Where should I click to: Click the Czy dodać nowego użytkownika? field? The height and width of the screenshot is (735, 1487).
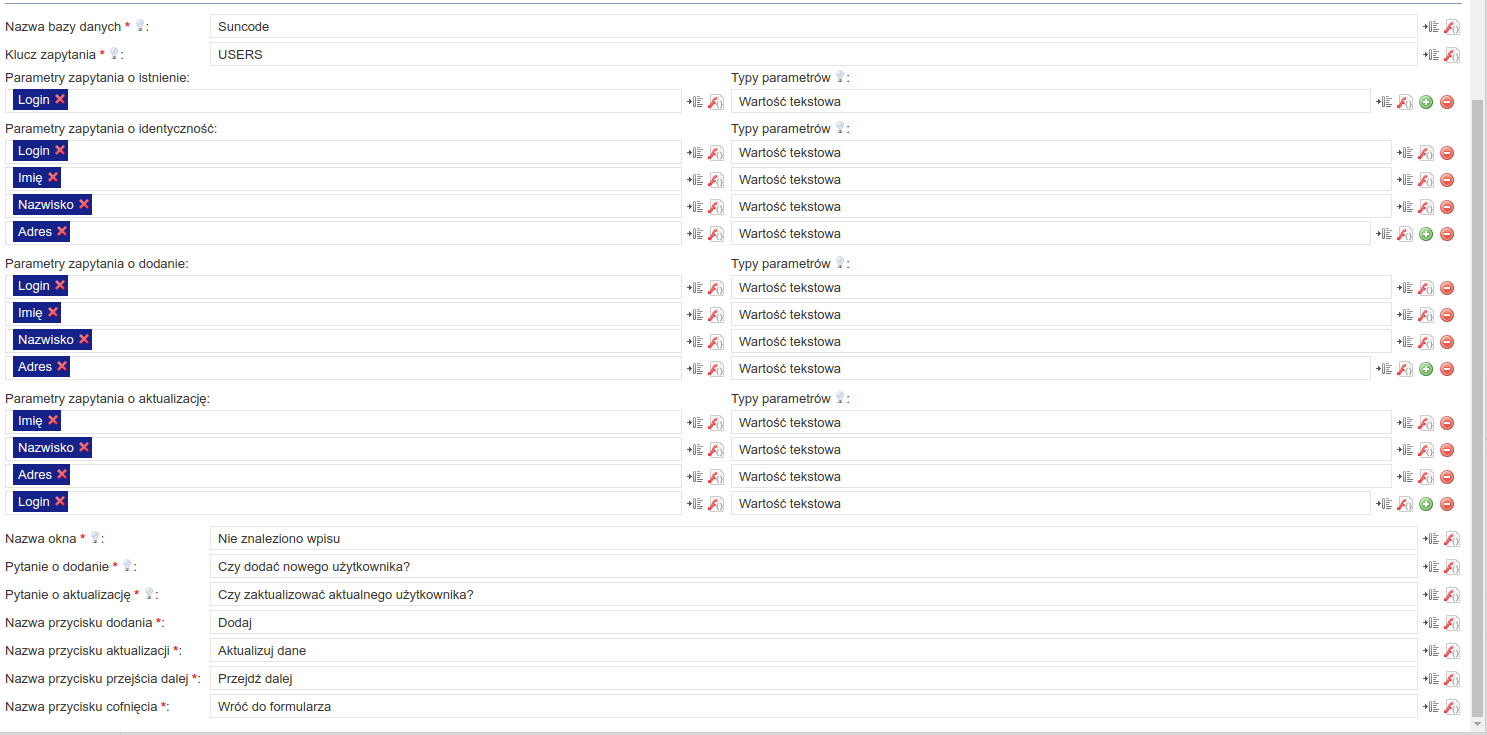(x=814, y=567)
